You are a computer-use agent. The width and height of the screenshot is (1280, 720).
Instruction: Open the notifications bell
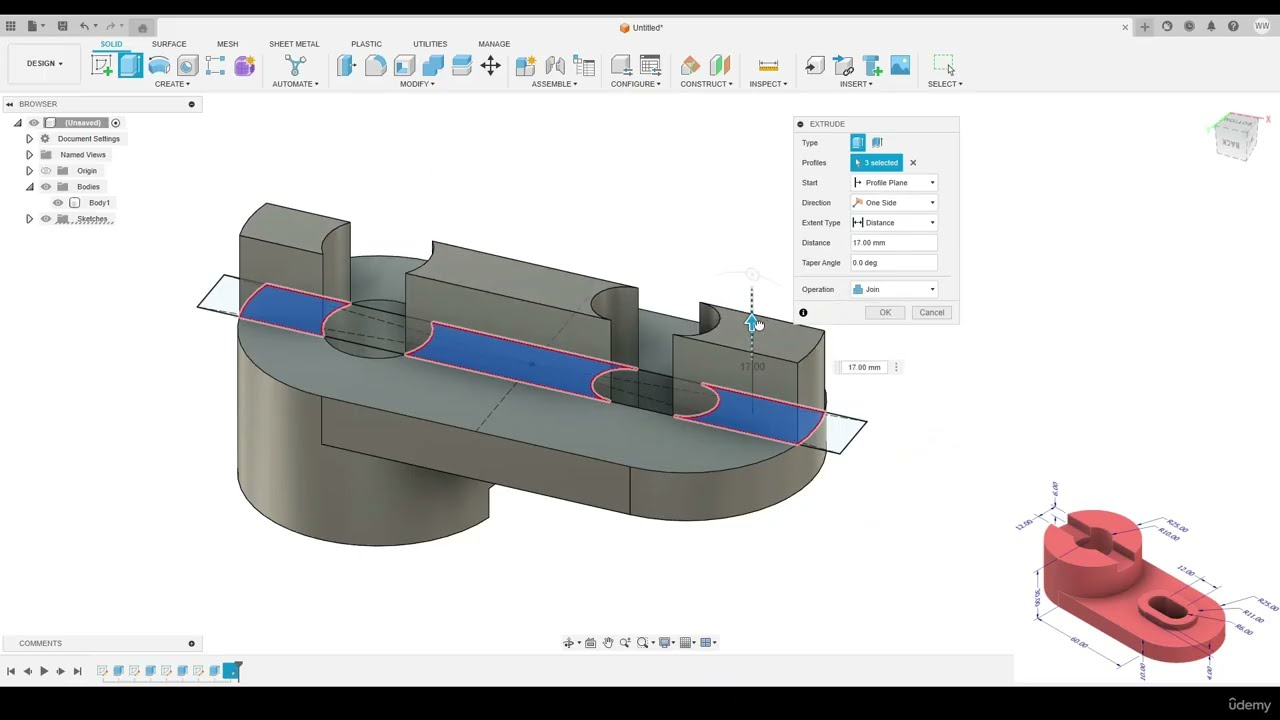point(1211,27)
